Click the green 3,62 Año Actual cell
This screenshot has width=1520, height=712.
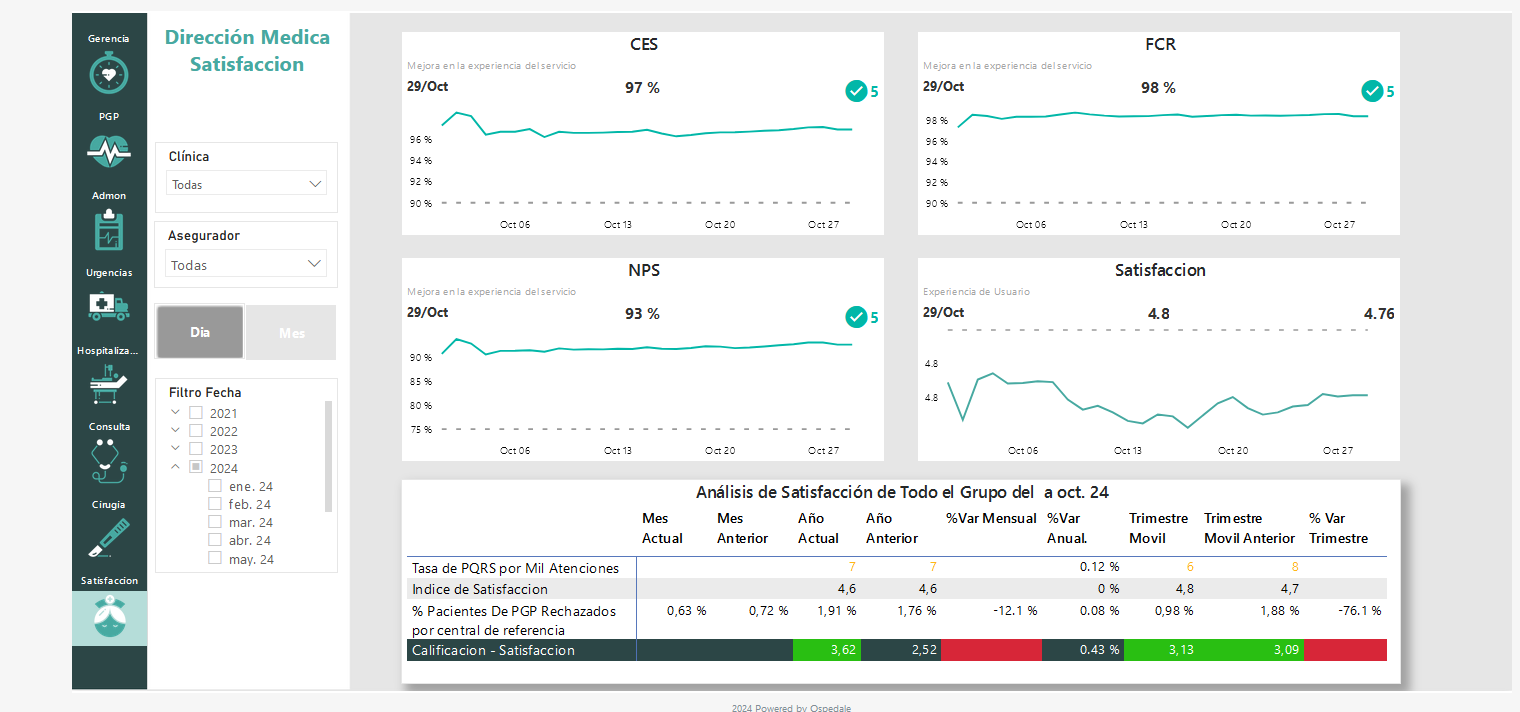pos(825,650)
